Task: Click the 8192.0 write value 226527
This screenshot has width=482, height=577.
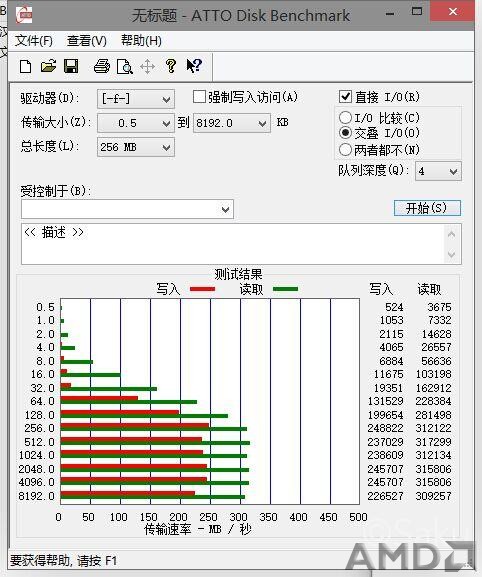Action: (x=385, y=496)
